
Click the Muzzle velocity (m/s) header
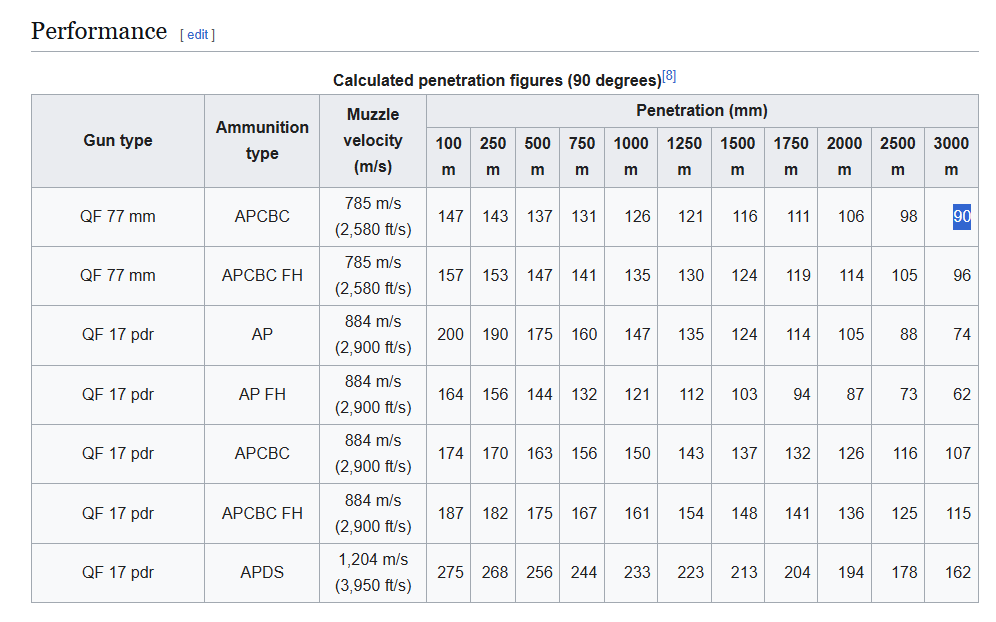(373, 141)
